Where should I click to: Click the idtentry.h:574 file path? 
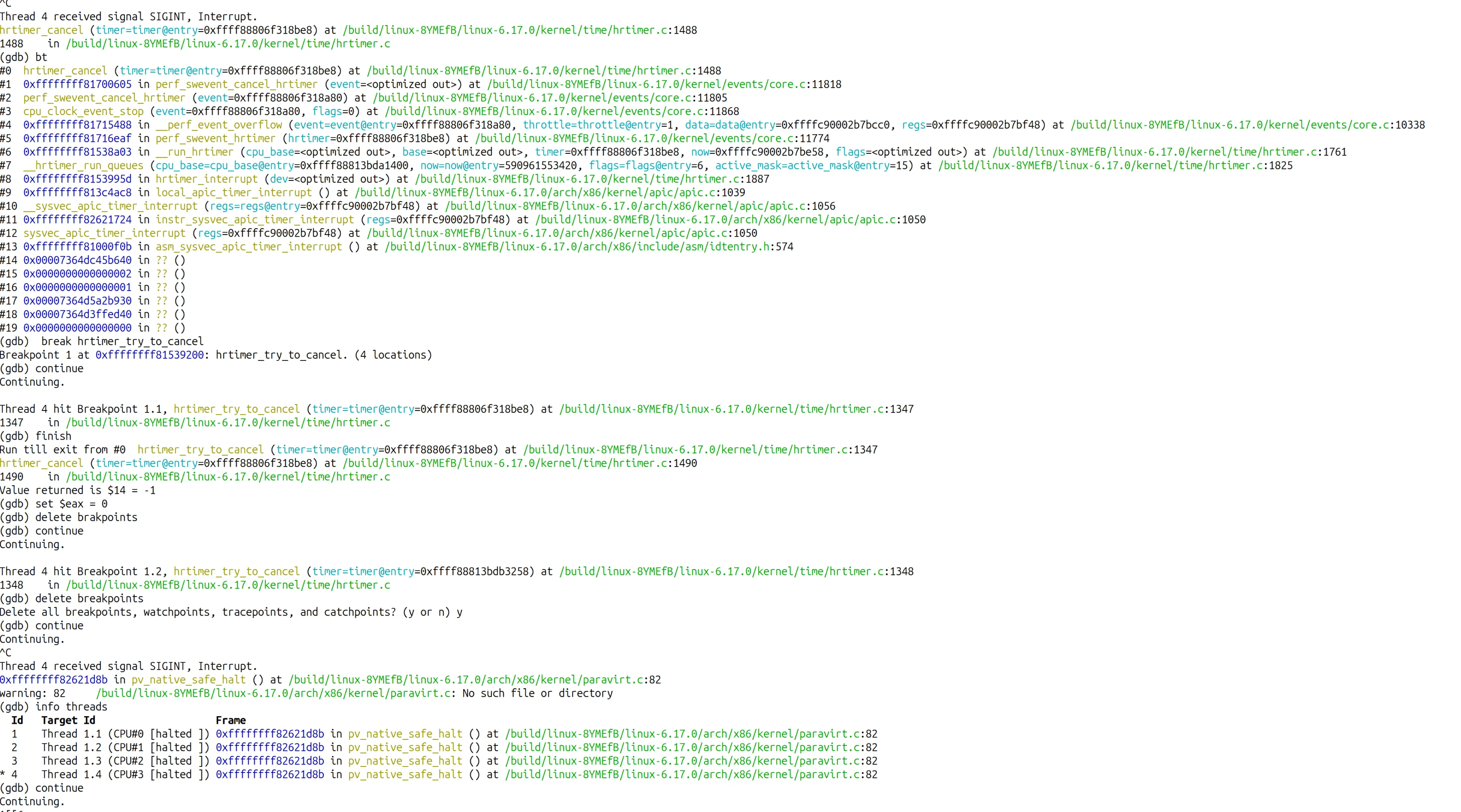[x=588, y=247]
